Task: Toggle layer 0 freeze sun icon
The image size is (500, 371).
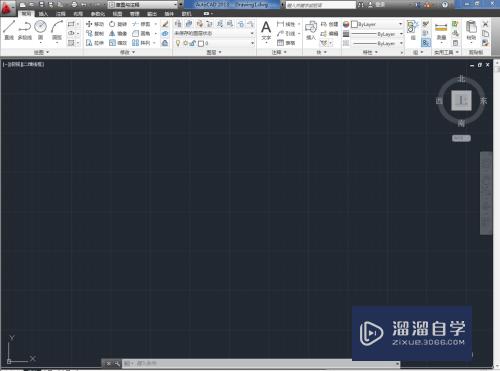Action: pyautogui.click(x=185, y=43)
